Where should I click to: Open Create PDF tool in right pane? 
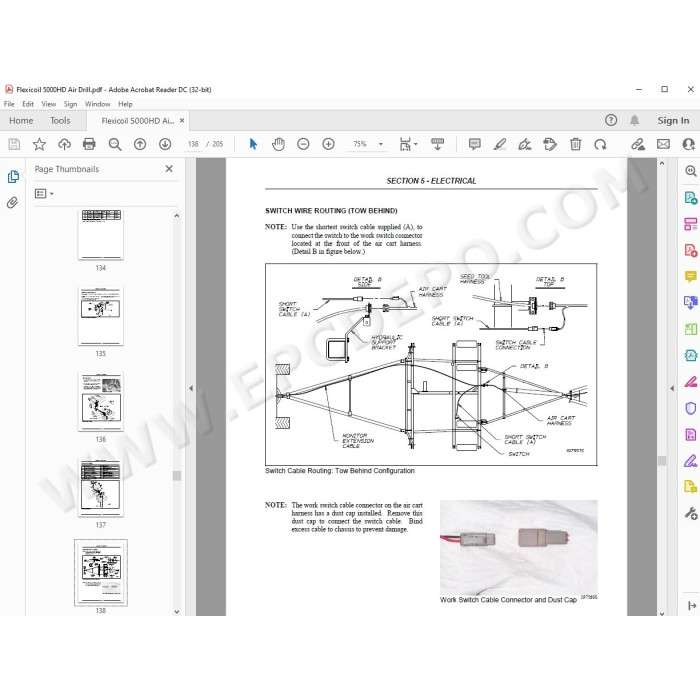[x=690, y=250]
